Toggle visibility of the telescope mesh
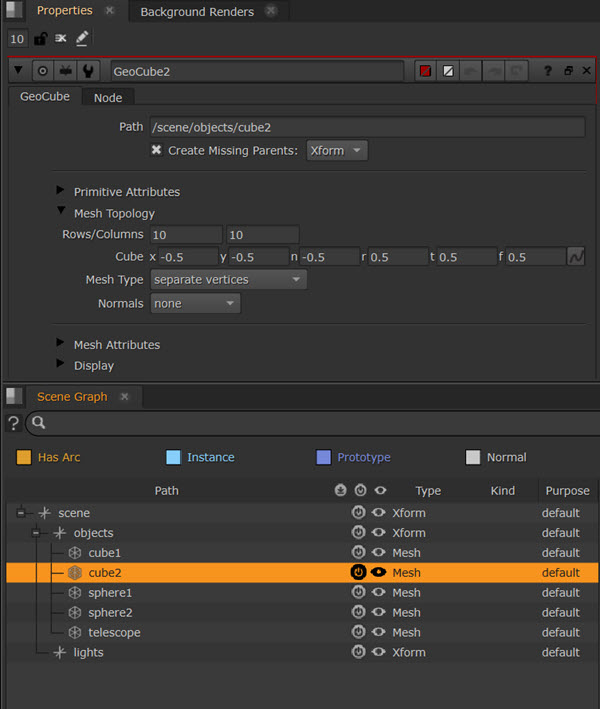 pyautogui.click(x=379, y=633)
